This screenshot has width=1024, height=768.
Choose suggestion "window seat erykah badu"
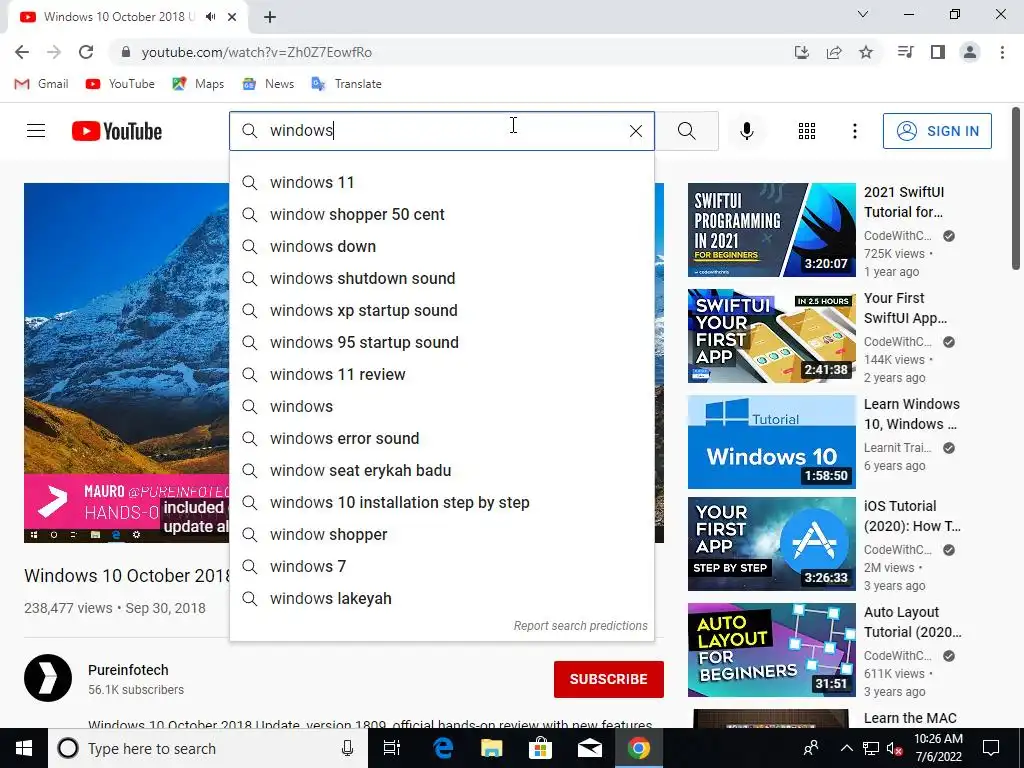point(441,470)
